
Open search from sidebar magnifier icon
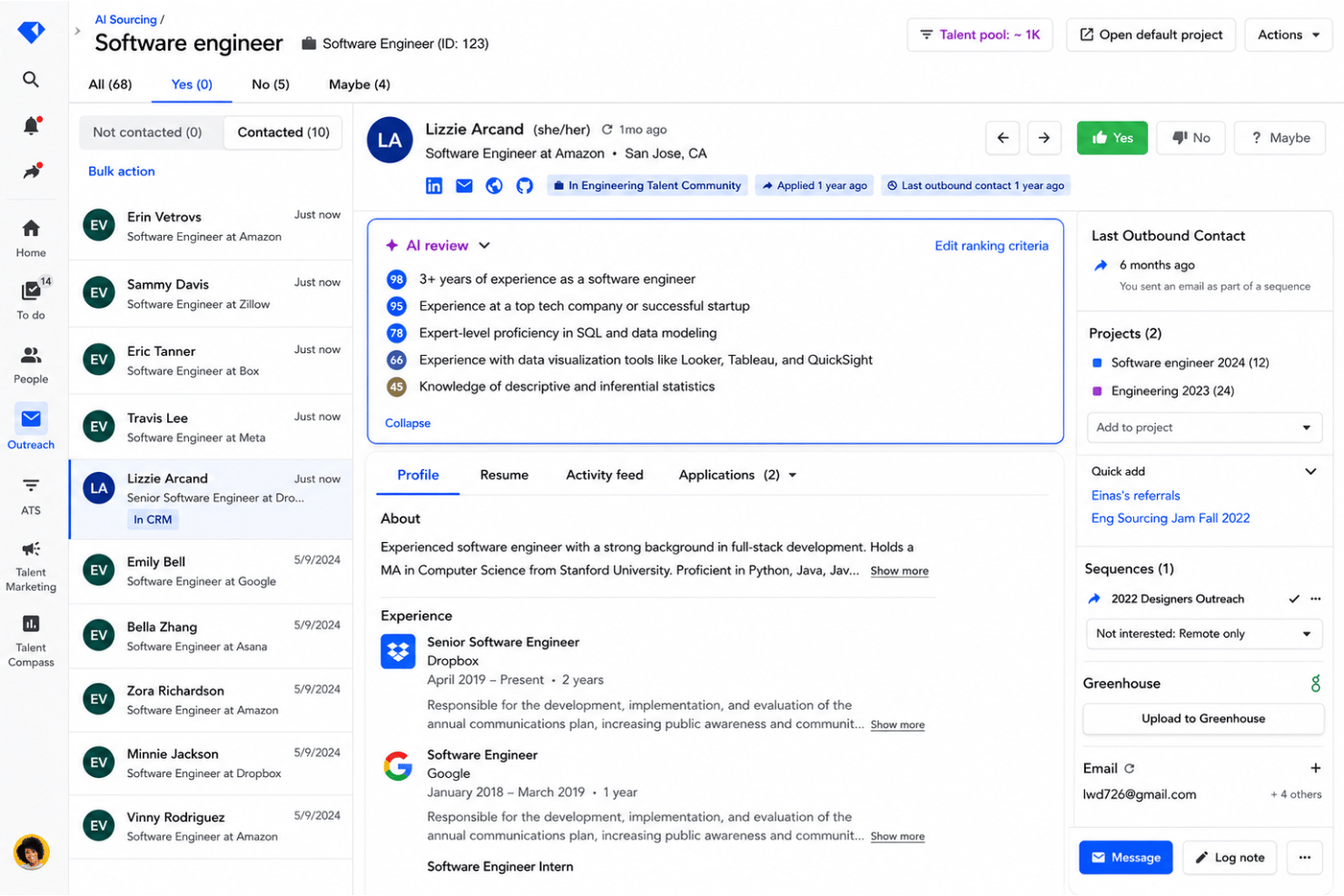point(31,80)
